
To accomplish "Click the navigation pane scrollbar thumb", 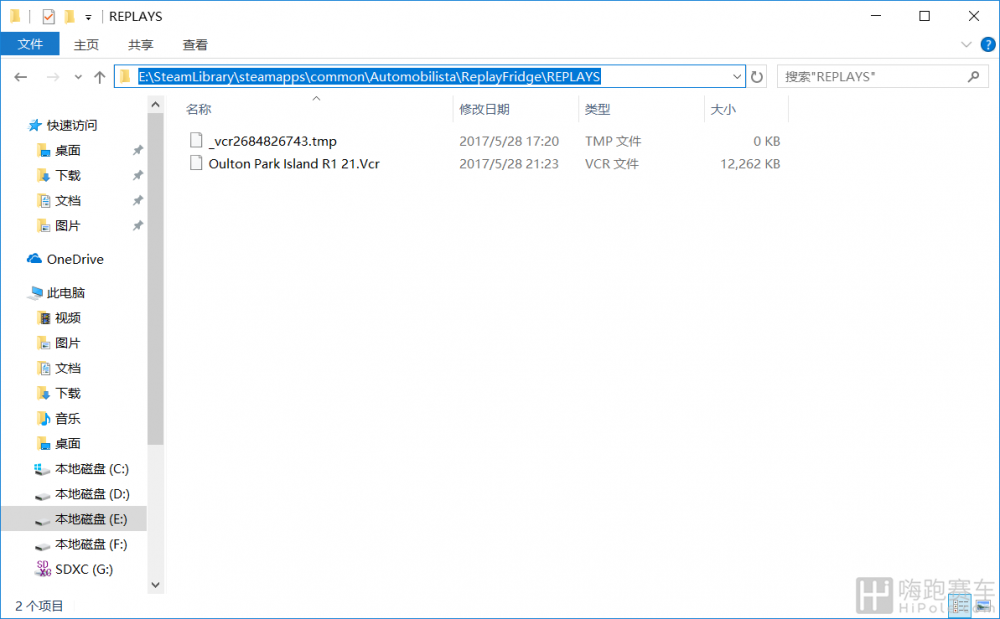I will pyautogui.click(x=156, y=279).
